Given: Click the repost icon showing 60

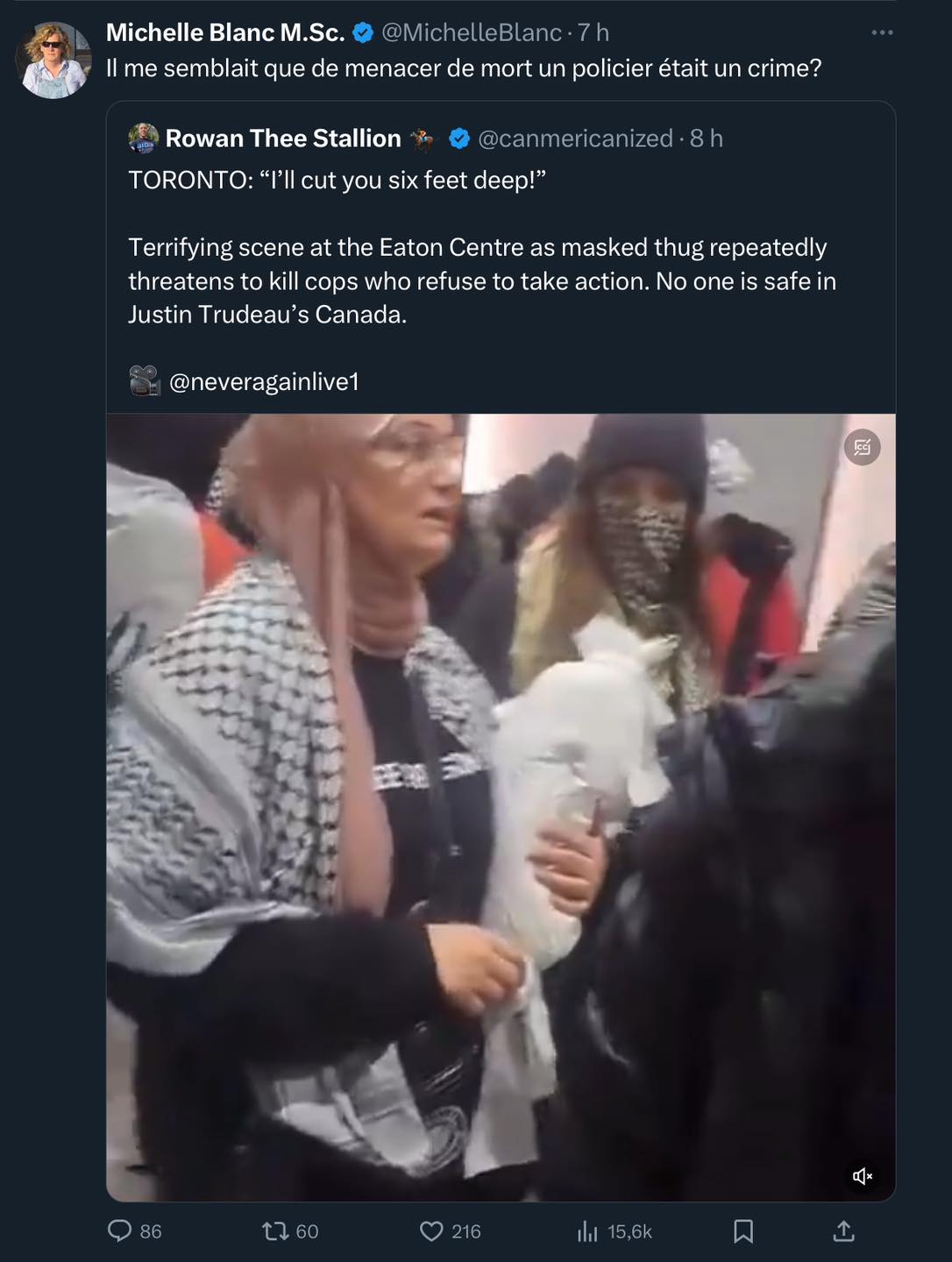Looking at the screenshot, I should pyautogui.click(x=274, y=1231).
